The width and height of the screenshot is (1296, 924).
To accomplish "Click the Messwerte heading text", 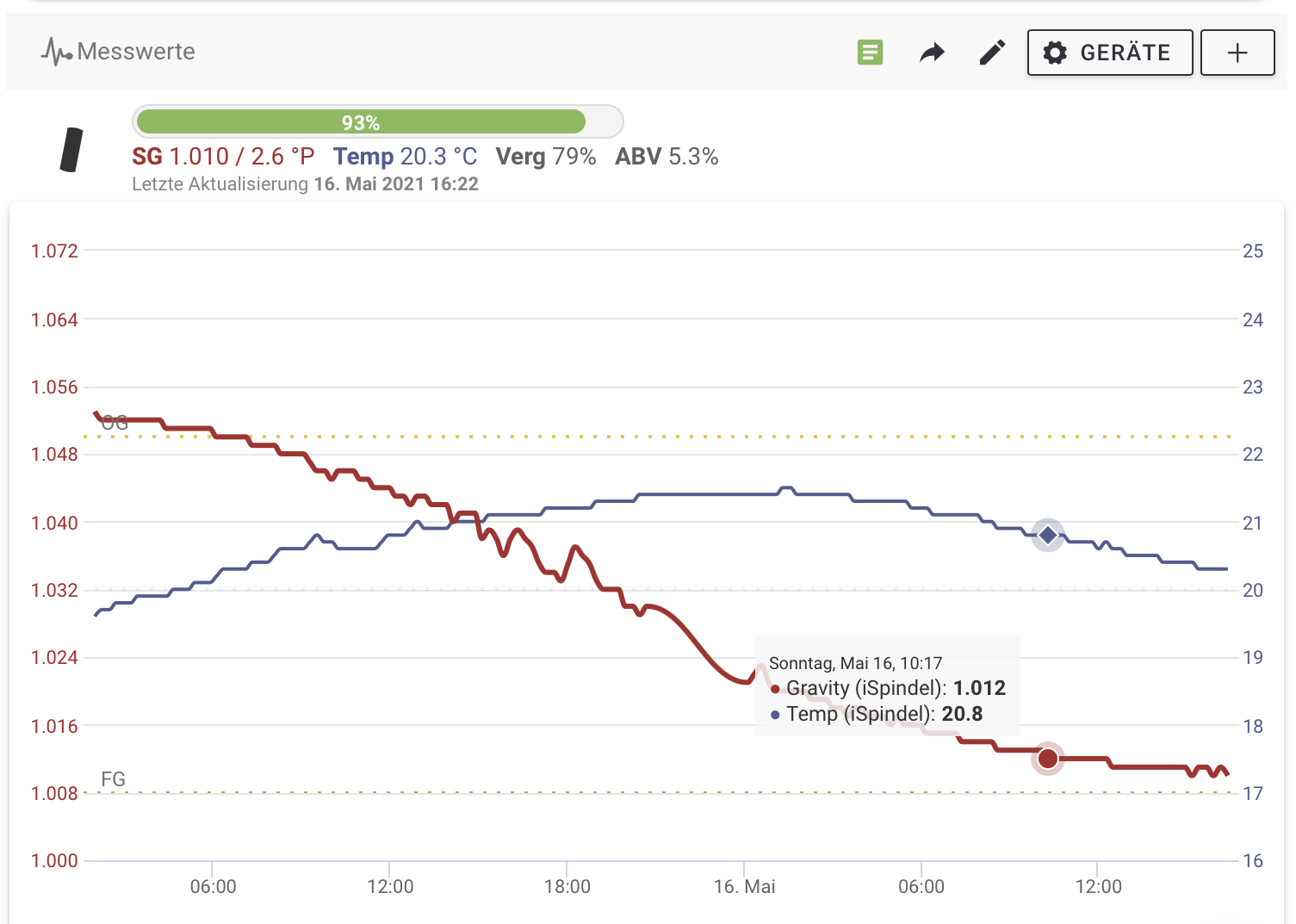I will click(136, 52).
